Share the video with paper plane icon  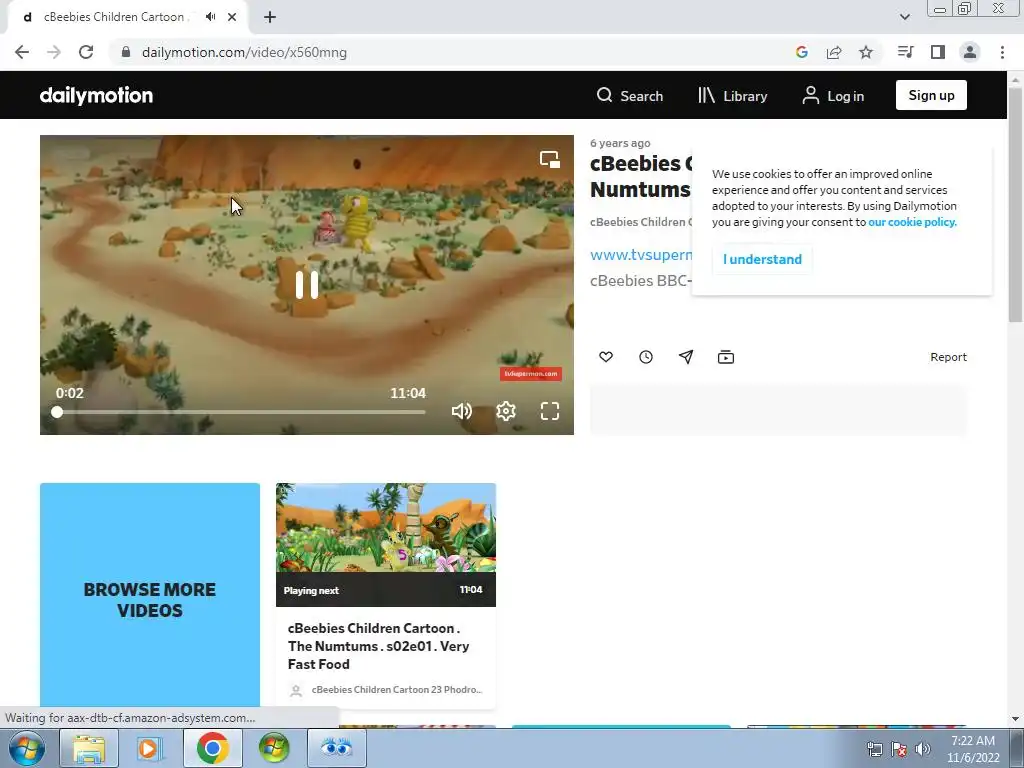(686, 357)
